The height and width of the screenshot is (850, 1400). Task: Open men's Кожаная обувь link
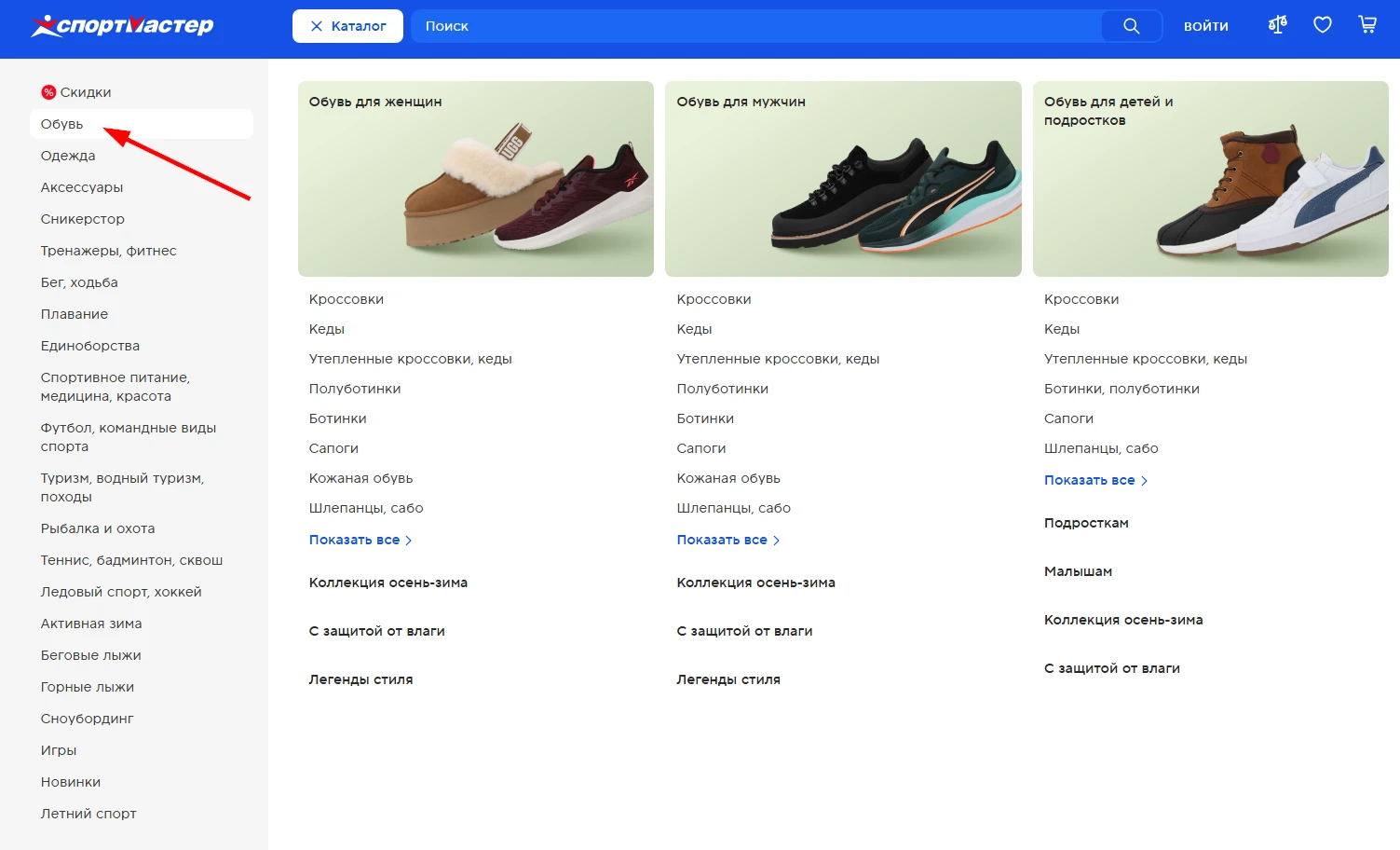(x=727, y=478)
